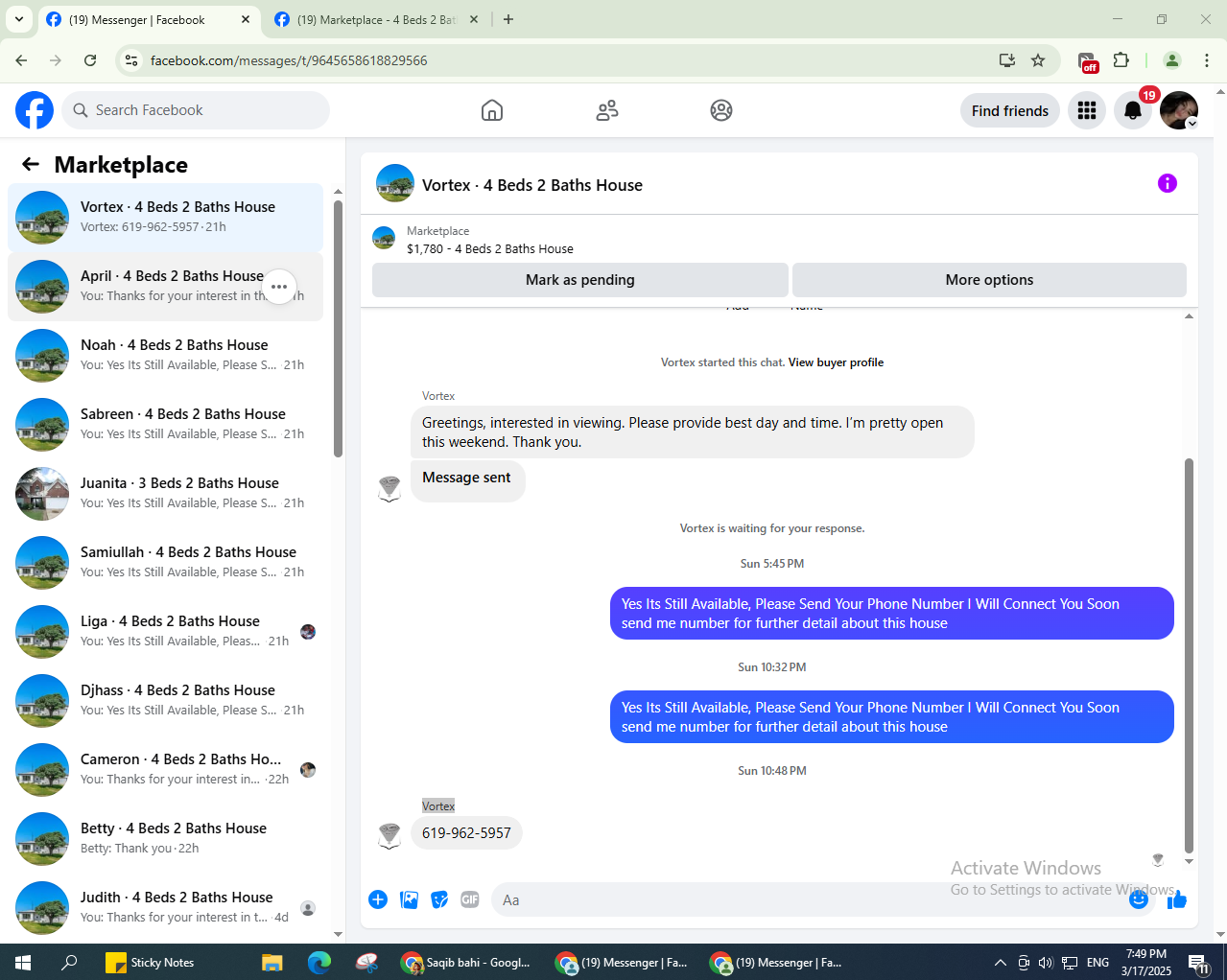Click the 619-962-5957 message bubble
Image resolution: width=1227 pixels, height=980 pixels.
(x=466, y=833)
